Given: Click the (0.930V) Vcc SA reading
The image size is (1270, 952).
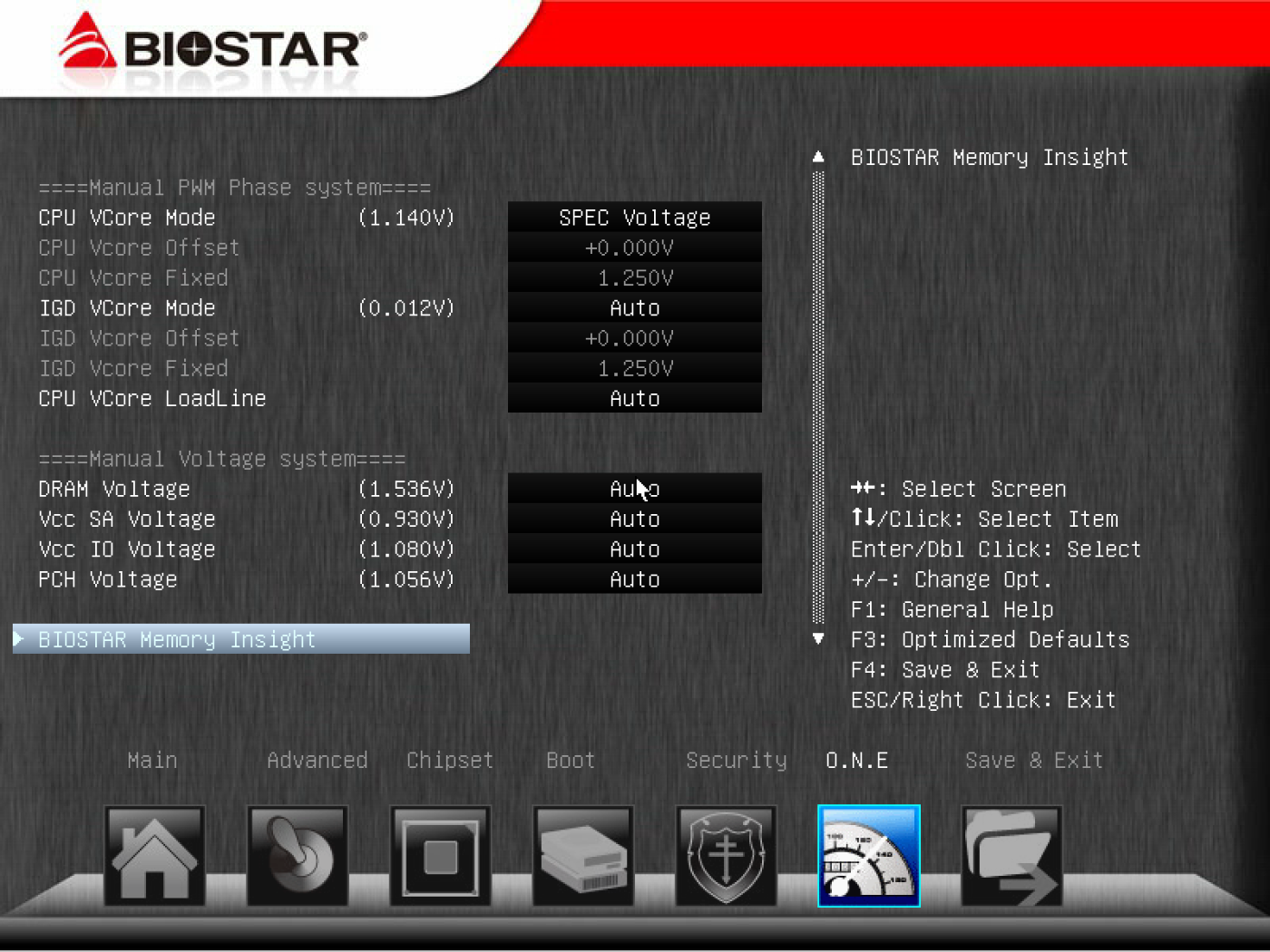Looking at the screenshot, I should [406, 519].
